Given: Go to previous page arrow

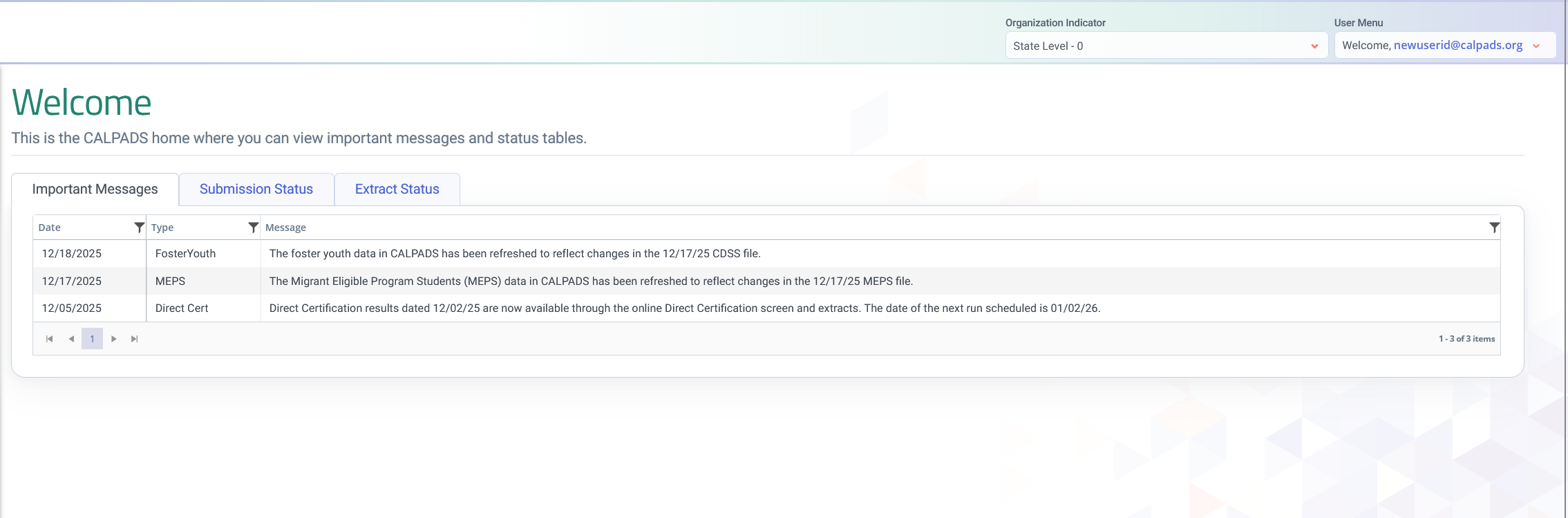Looking at the screenshot, I should (71, 339).
